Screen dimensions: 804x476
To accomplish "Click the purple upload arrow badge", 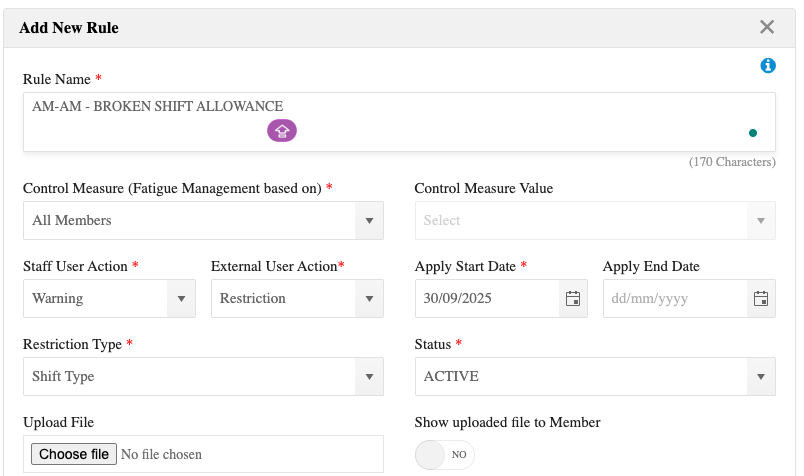I will coord(281,131).
